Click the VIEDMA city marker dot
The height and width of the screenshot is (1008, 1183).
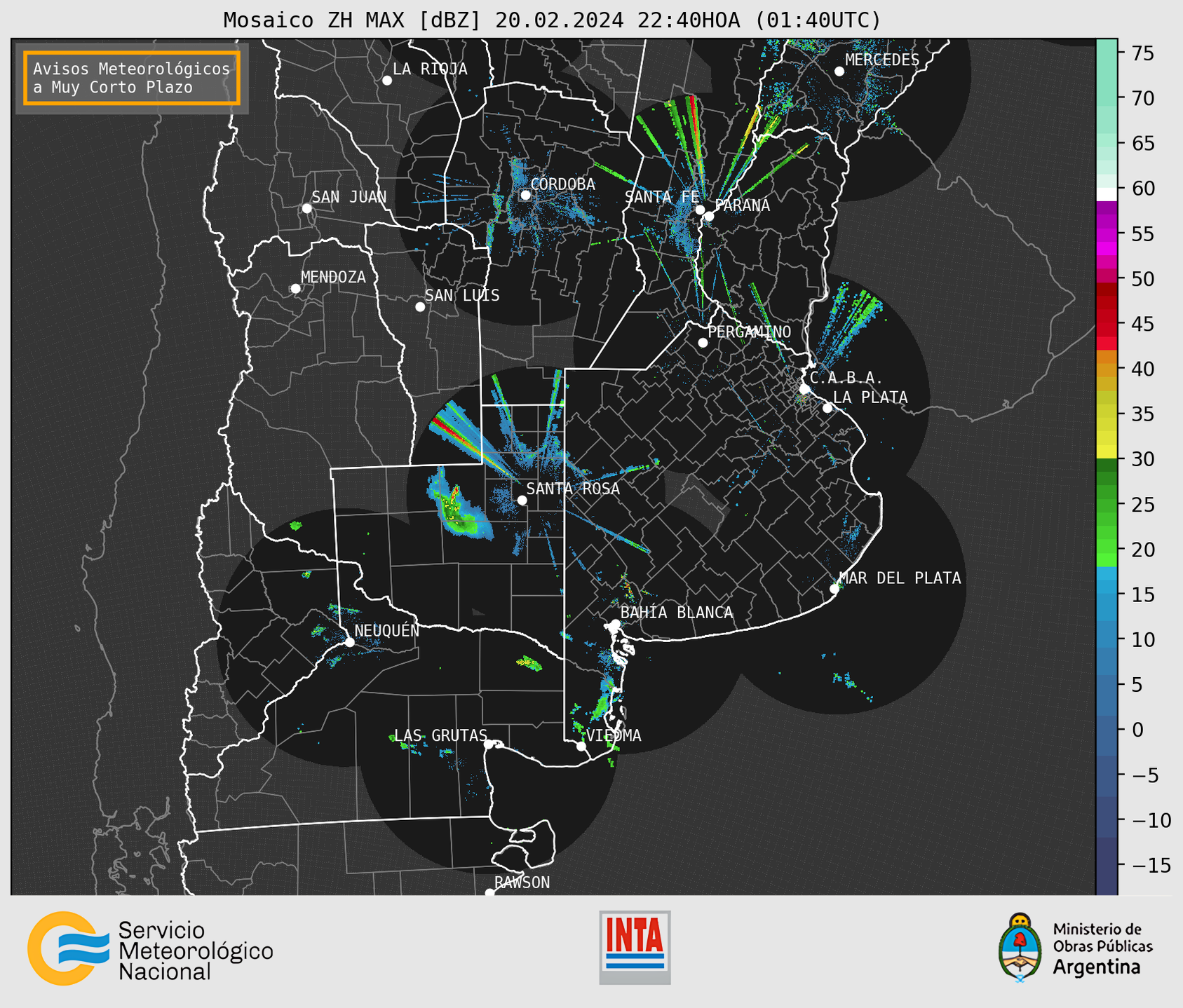581,747
